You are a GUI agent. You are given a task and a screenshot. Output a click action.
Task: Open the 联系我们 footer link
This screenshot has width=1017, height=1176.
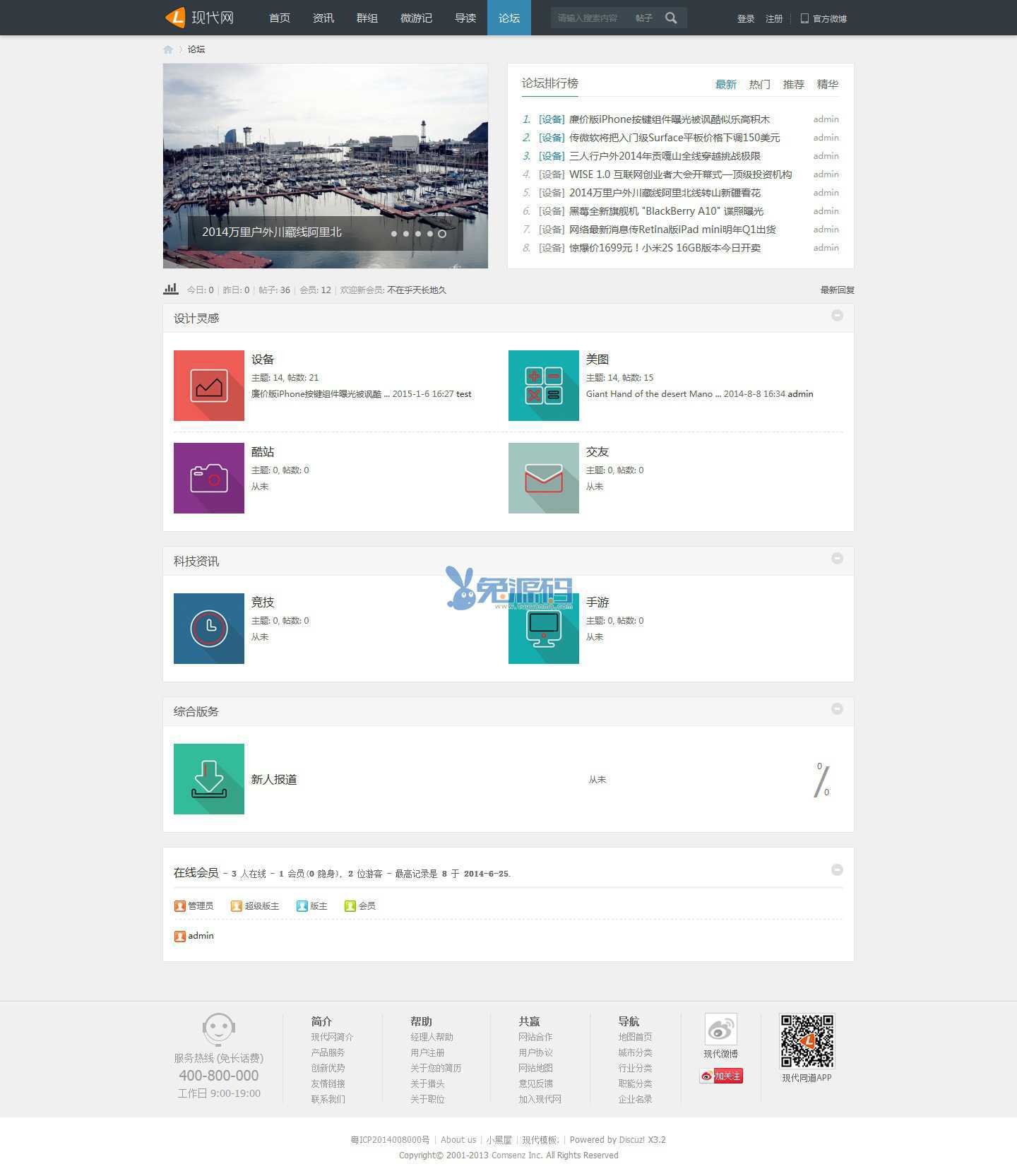pos(328,1099)
